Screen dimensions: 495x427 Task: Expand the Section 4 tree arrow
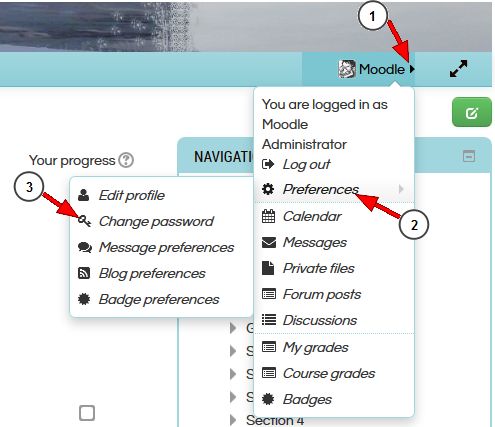click(233, 420)
